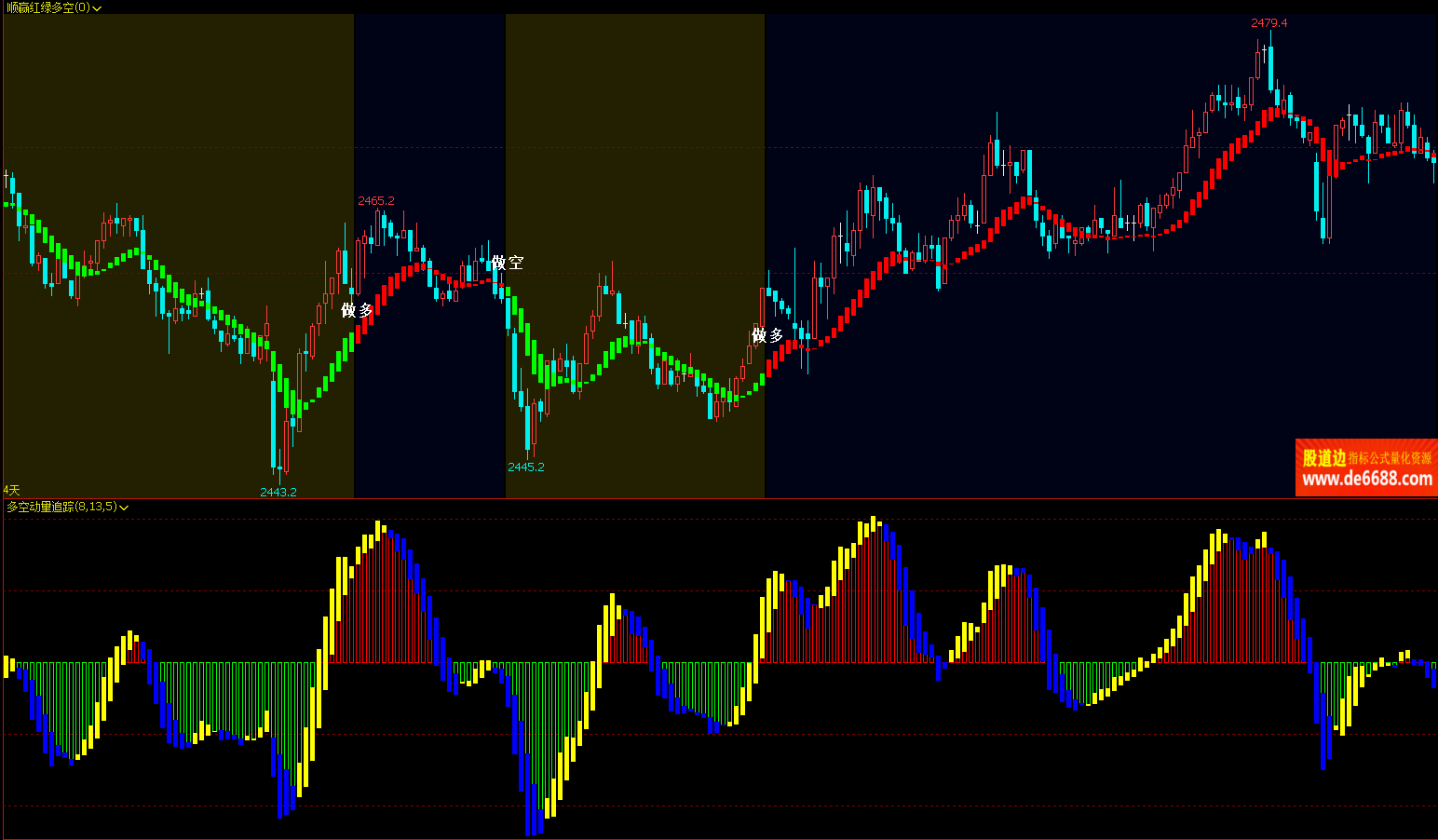The height and width of the screenshot is (840, 1438).
Task: Click the 2465.2 price label
Action: click(x=376, y=201)
